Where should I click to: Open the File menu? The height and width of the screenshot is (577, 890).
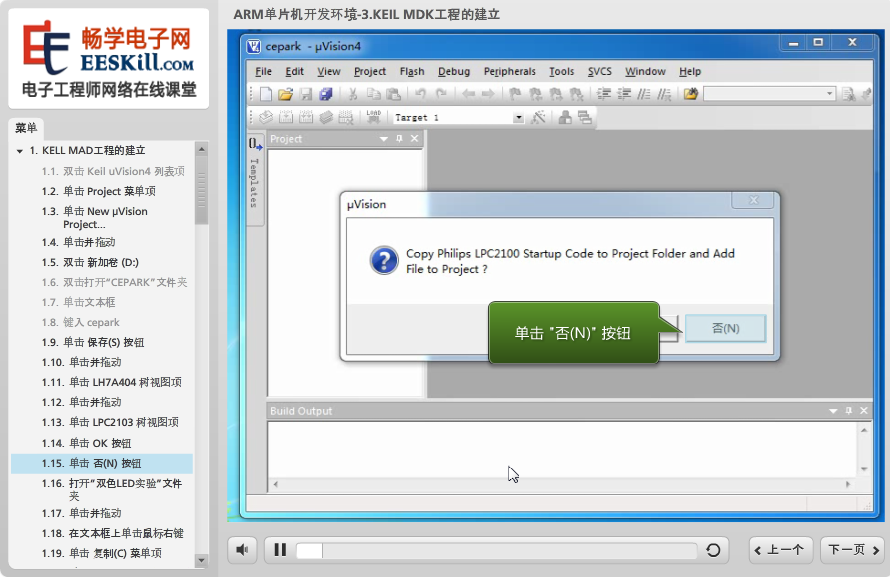coord(263,71)
